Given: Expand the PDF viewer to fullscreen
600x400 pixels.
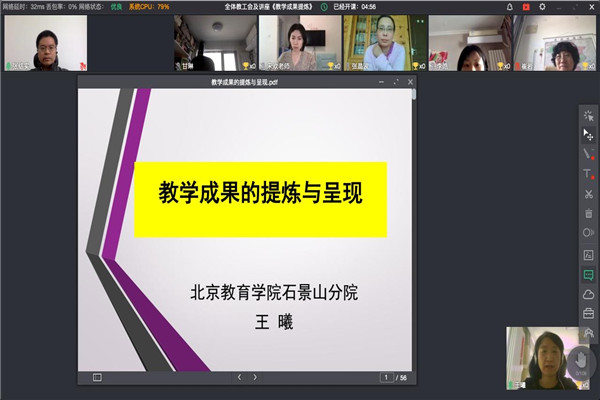Looking at the screenshot, I should (x=396, y=82).
